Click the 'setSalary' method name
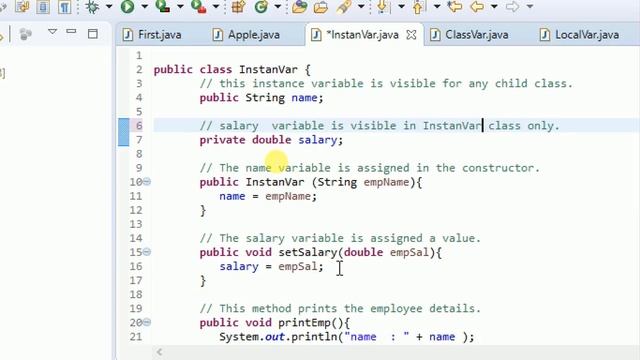This screenshot has width=640, height=360. click(x=308, y=252)
